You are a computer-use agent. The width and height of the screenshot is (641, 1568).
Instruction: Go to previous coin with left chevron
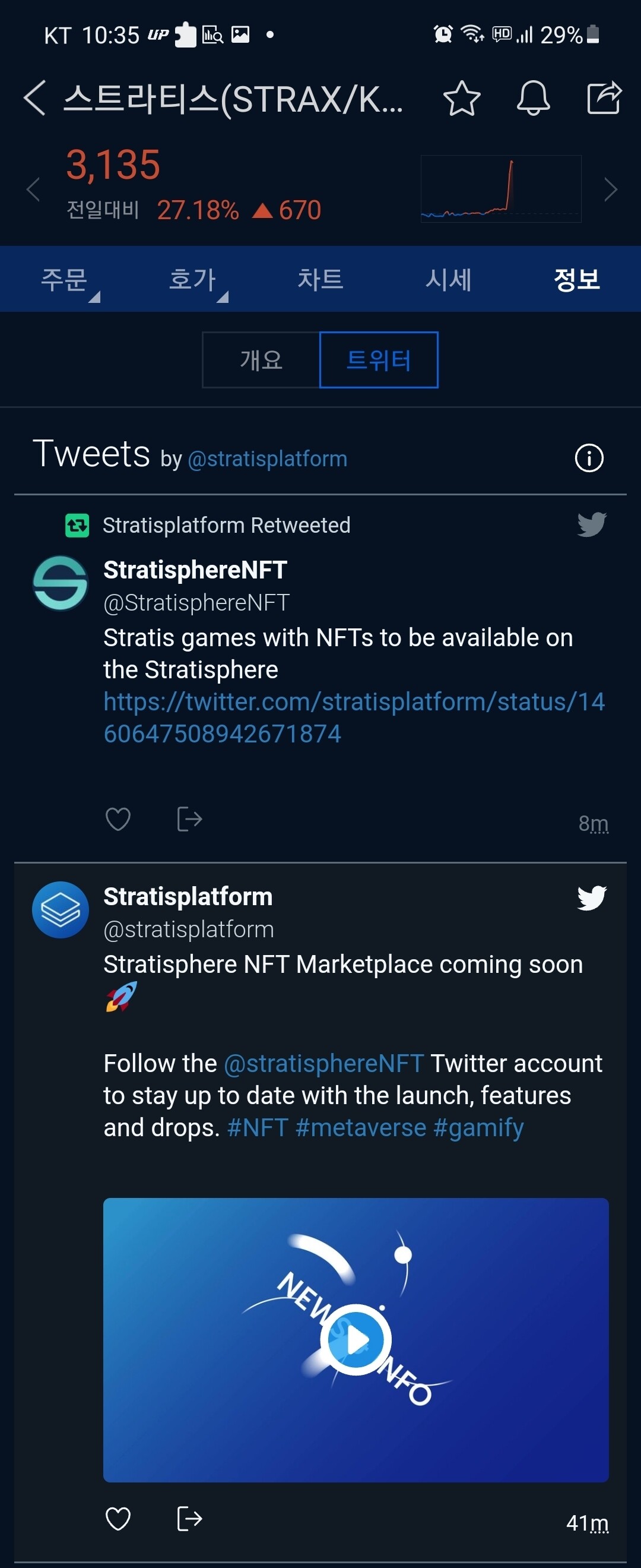(33, 189)
